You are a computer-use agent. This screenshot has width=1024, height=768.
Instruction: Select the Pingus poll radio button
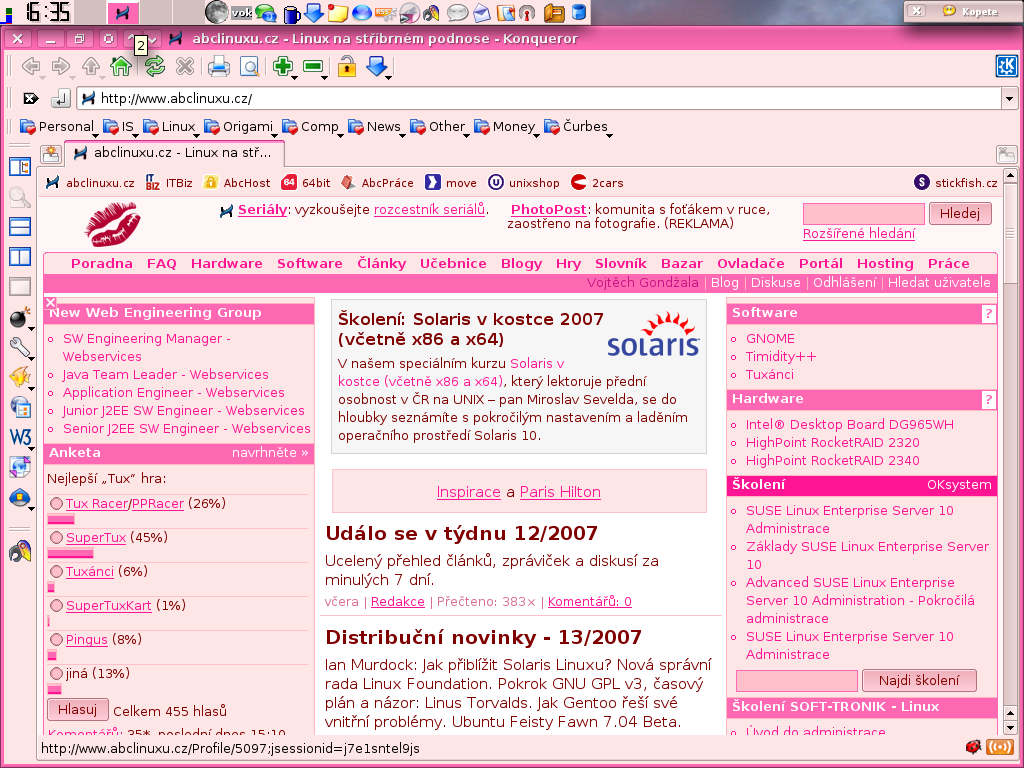pos(56,639)
